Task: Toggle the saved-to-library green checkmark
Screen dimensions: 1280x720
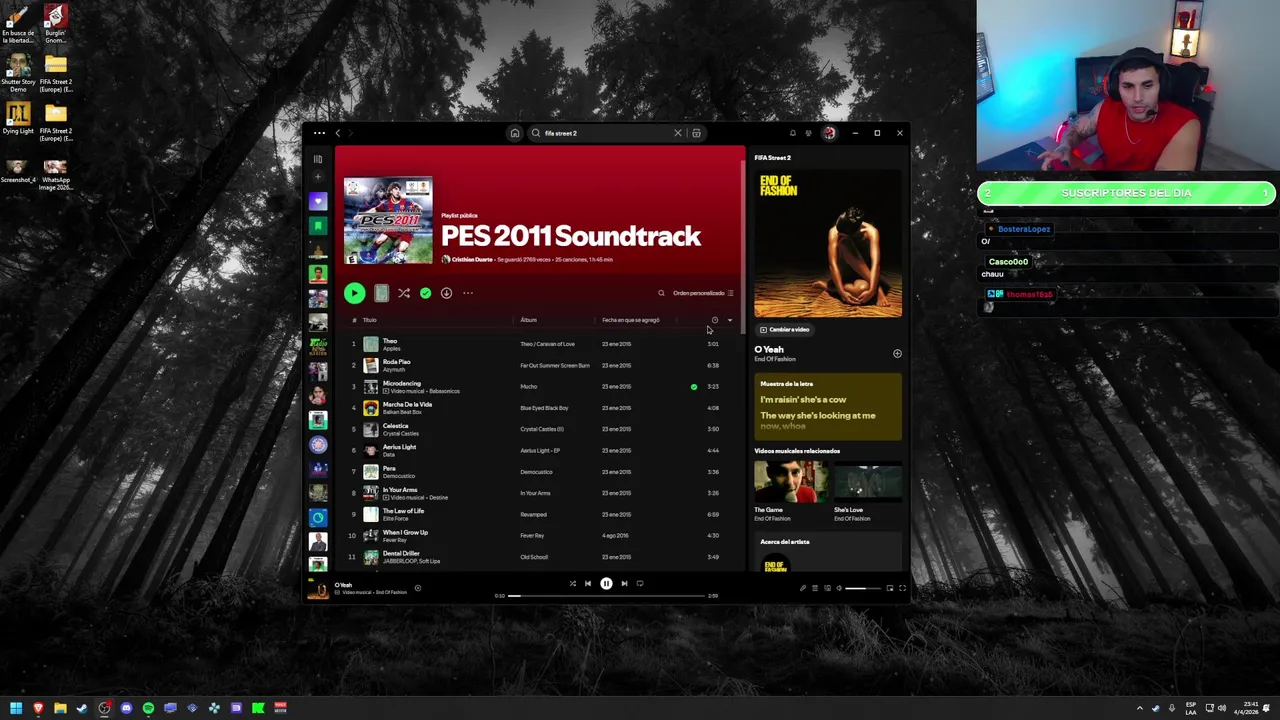Action: tap(426, 293)
